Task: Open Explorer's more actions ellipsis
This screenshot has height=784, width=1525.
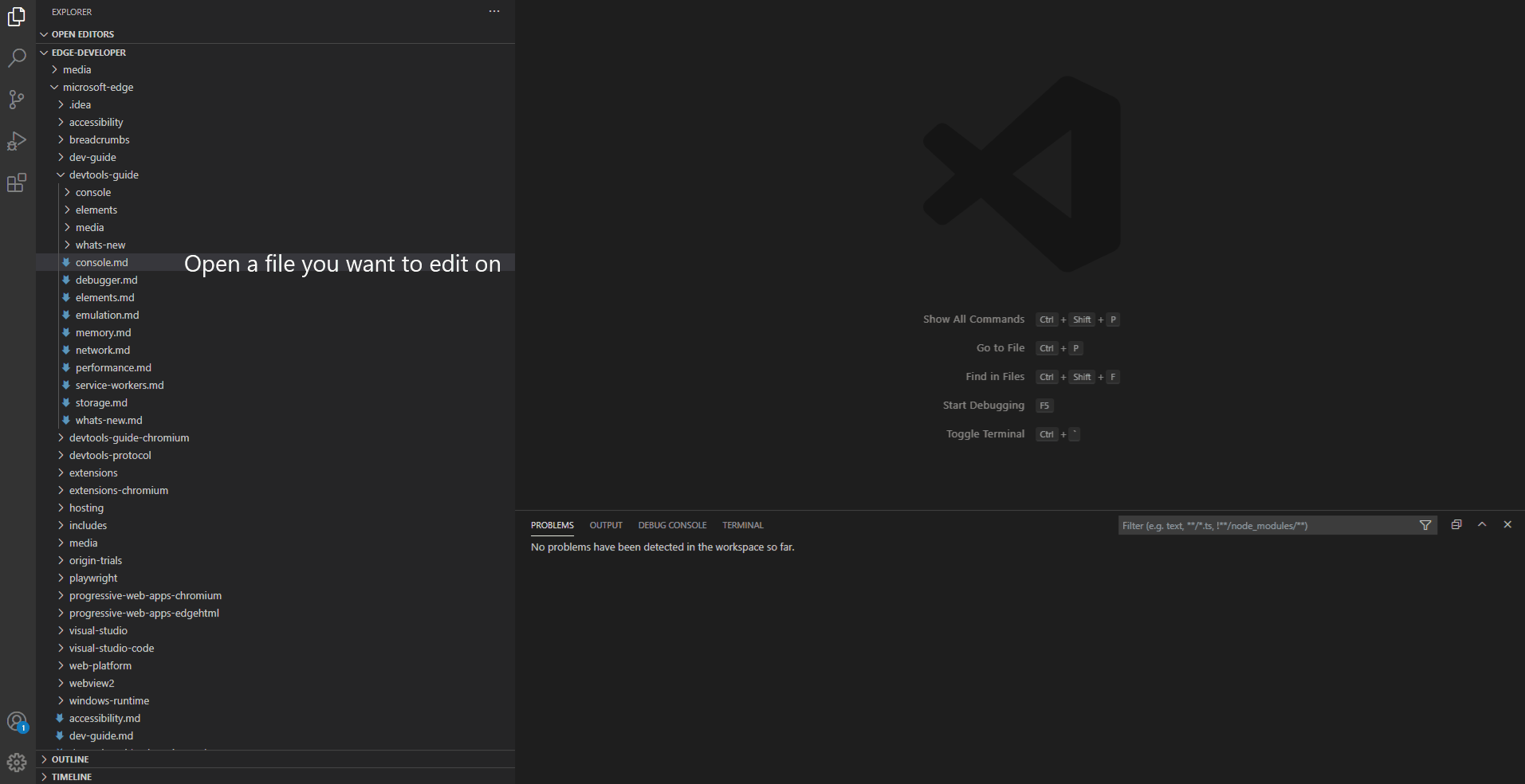Action: tap(494, 11)
